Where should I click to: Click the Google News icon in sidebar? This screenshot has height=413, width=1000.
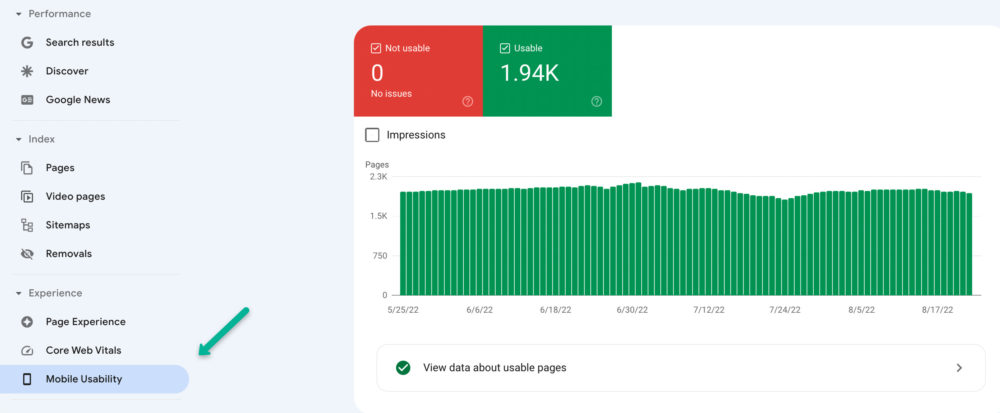click(27, 100)
